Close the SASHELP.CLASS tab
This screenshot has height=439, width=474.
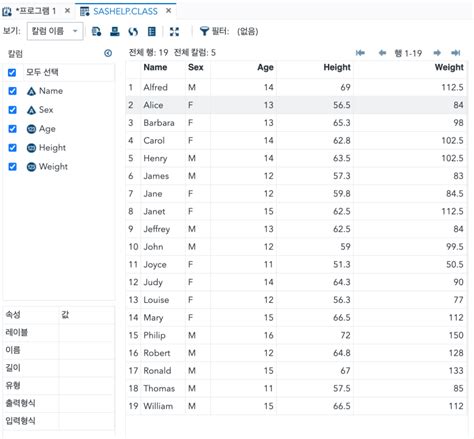(x=169, y=11)
